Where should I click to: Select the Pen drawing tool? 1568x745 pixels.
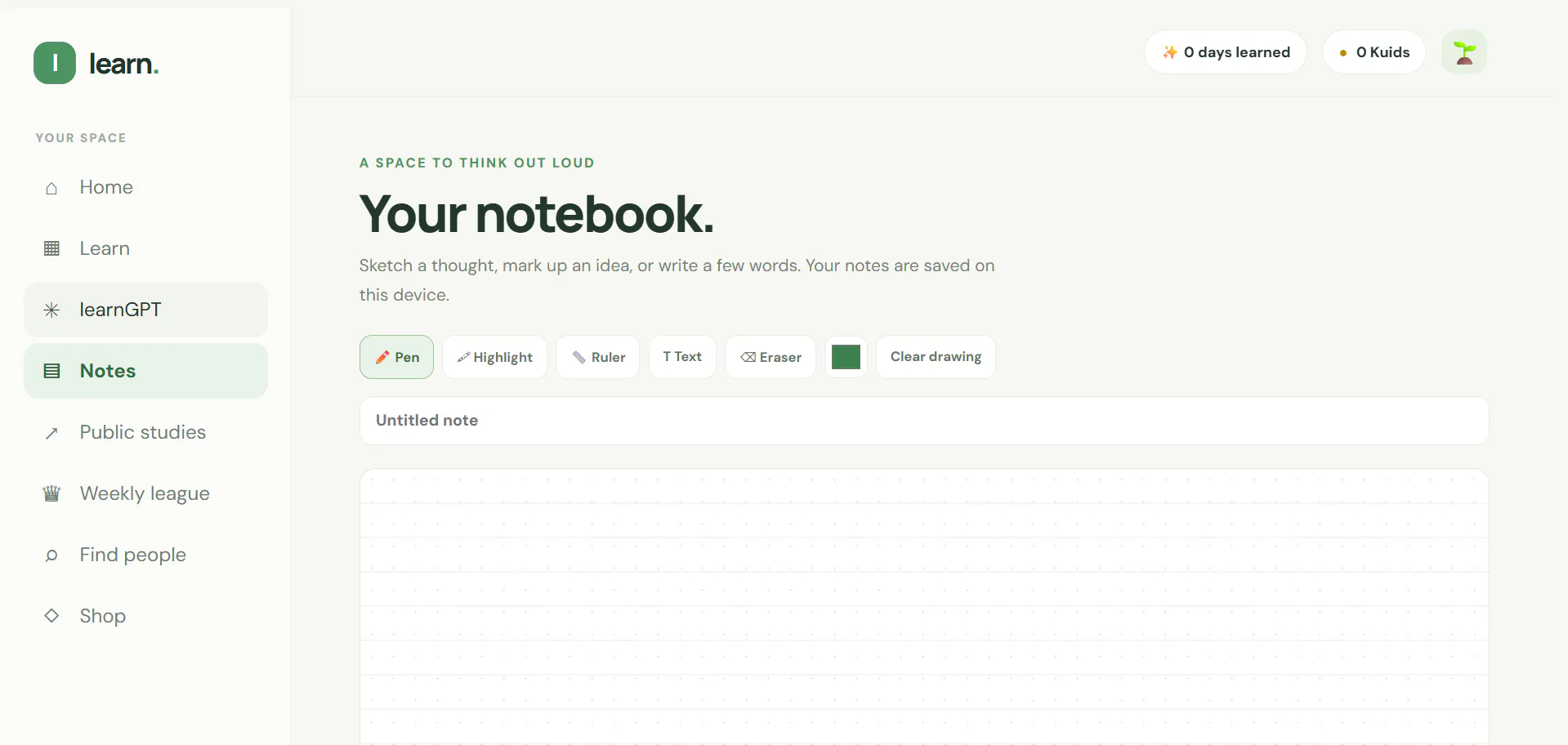coord(396,357)
